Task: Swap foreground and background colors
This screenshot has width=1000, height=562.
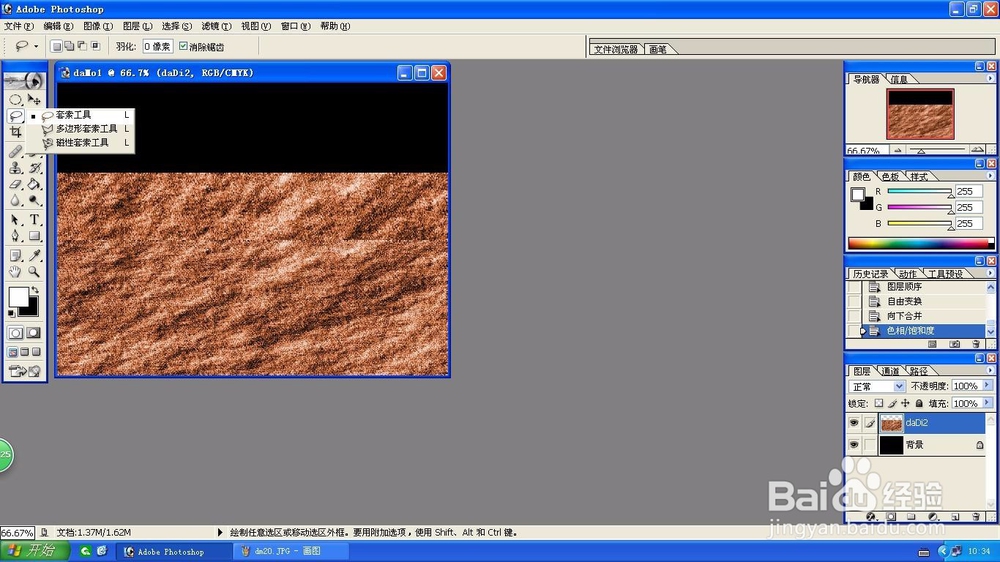Action: pyautogui.click(x=36, y=290)
